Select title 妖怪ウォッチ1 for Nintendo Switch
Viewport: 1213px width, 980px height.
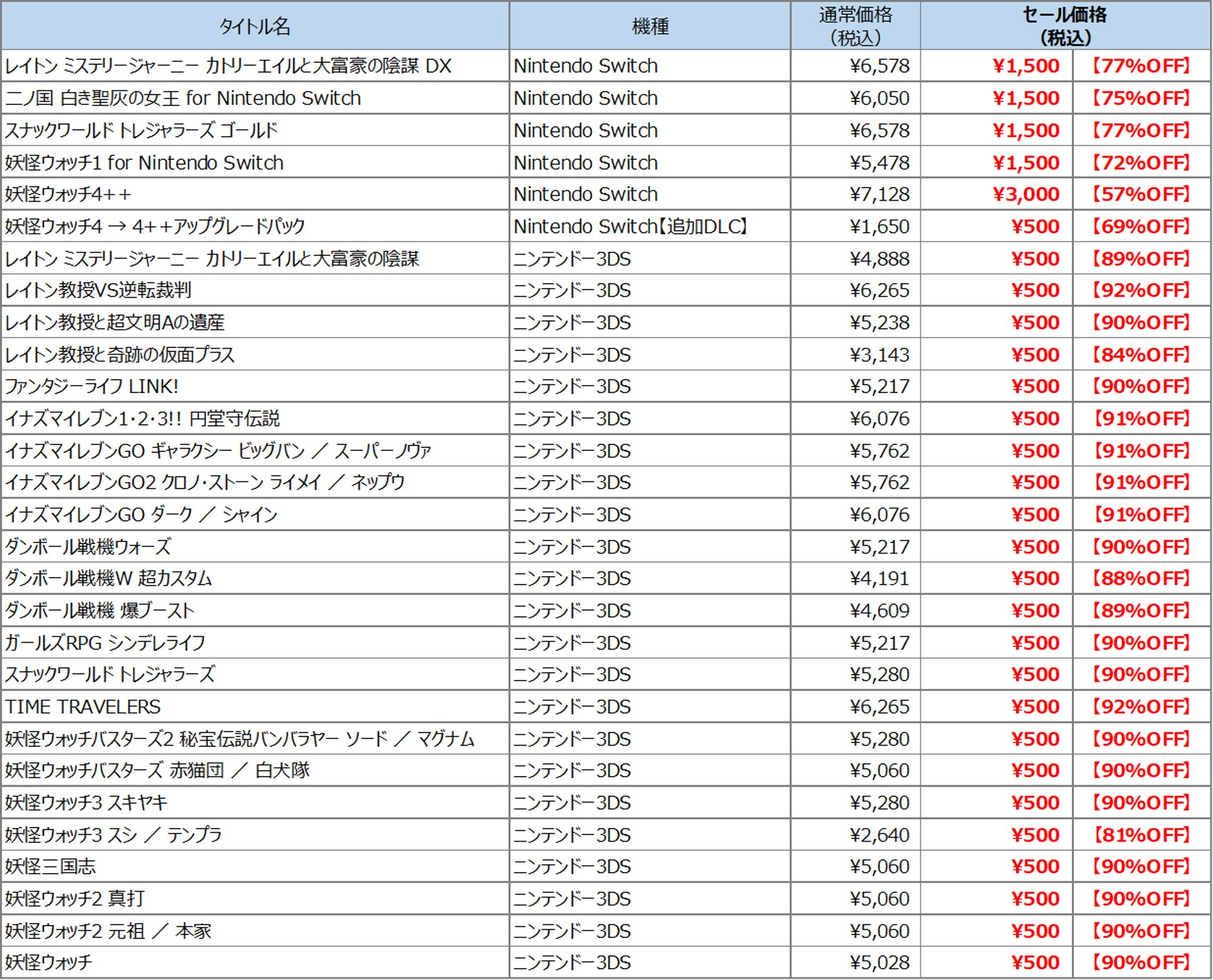tap(144, 163)
